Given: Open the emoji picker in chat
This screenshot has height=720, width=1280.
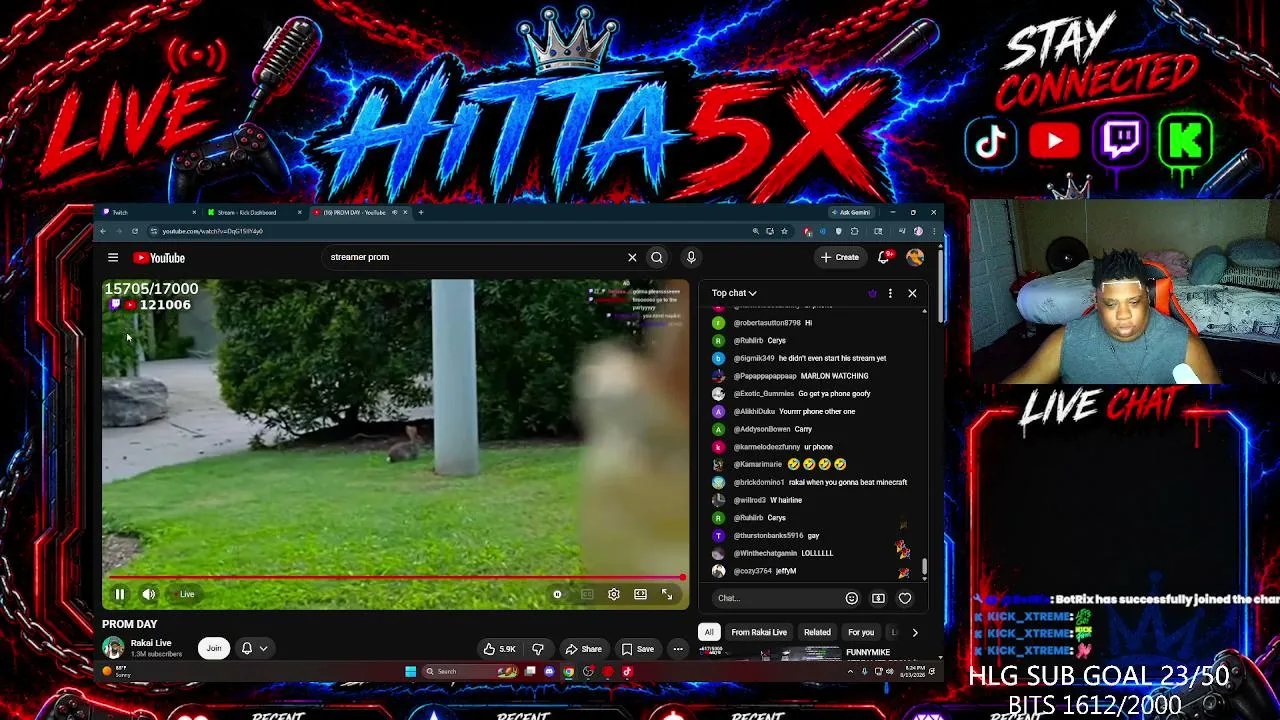Looking at the screenshot, I should 852,598.
